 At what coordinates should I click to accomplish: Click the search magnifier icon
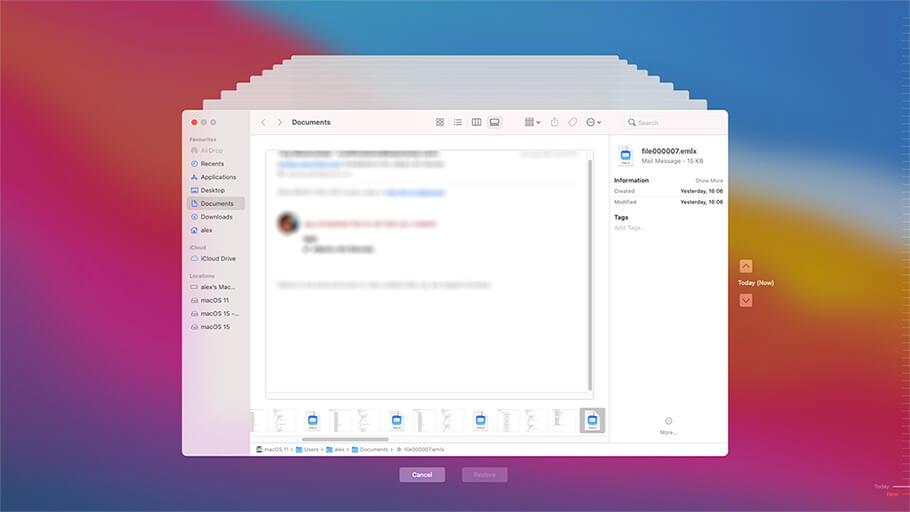tap(631, 122)
